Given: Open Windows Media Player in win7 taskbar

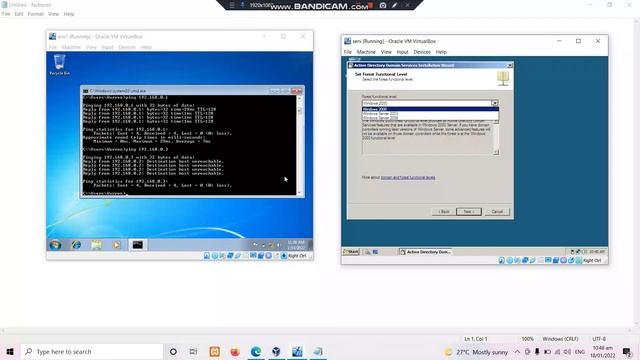Looking at the screenshot, I should [116, 245].
